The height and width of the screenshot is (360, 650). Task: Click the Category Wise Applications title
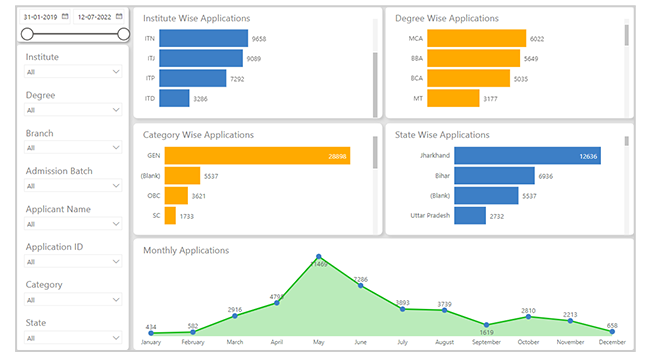pyautogui.click(x=198, y=135)
